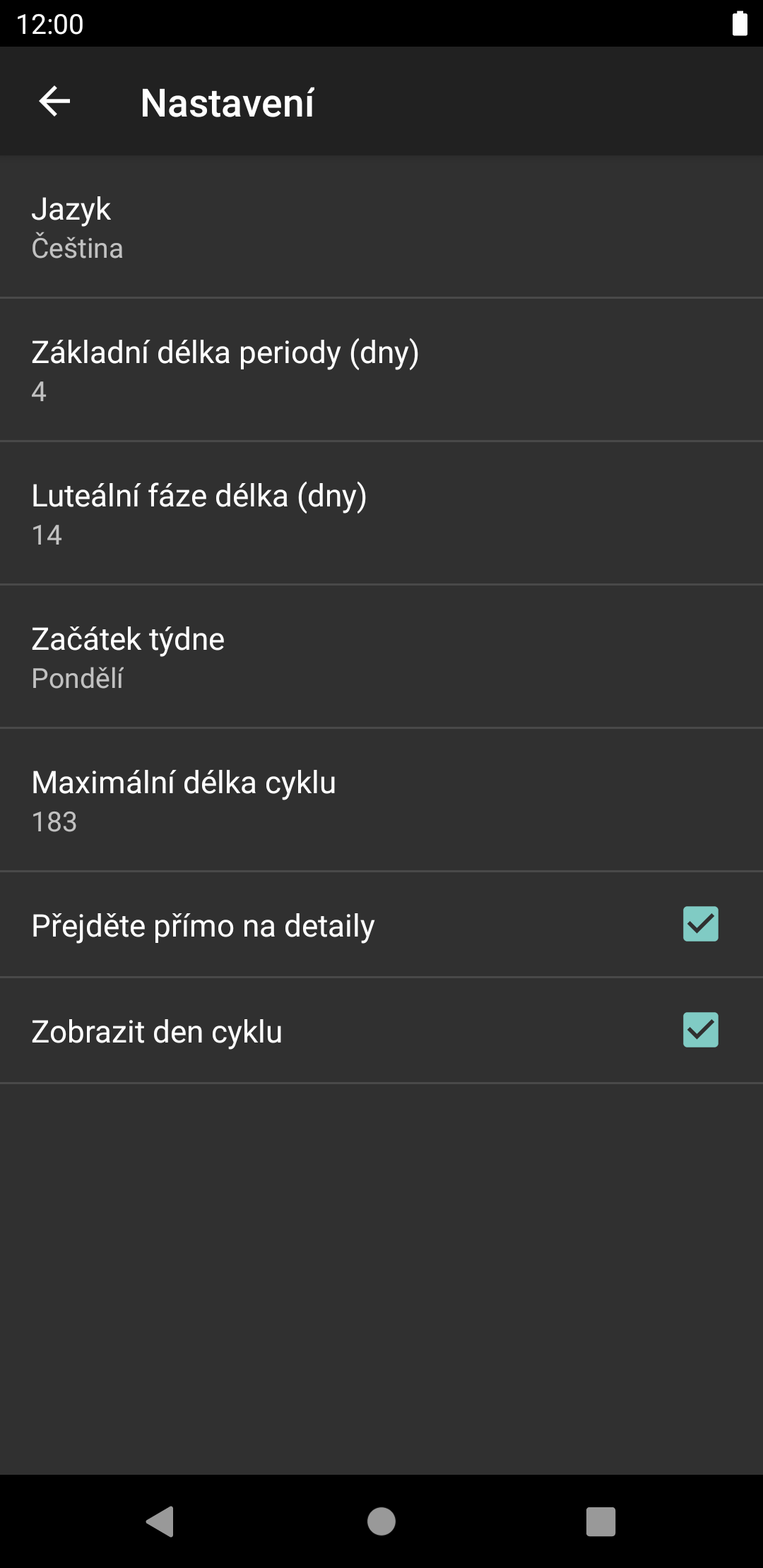
Task: Tap the Nastavení page title
Action: pyautogui.click(x=227, y=103)
